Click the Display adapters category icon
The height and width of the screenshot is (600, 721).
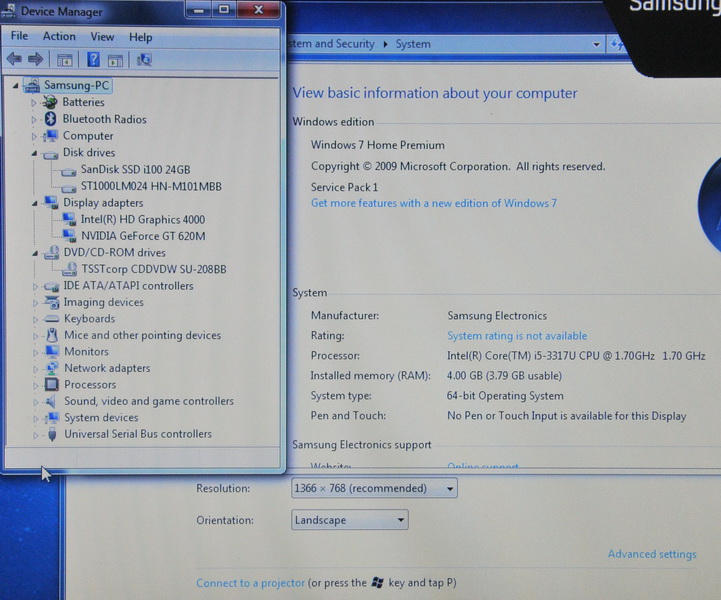51,202
